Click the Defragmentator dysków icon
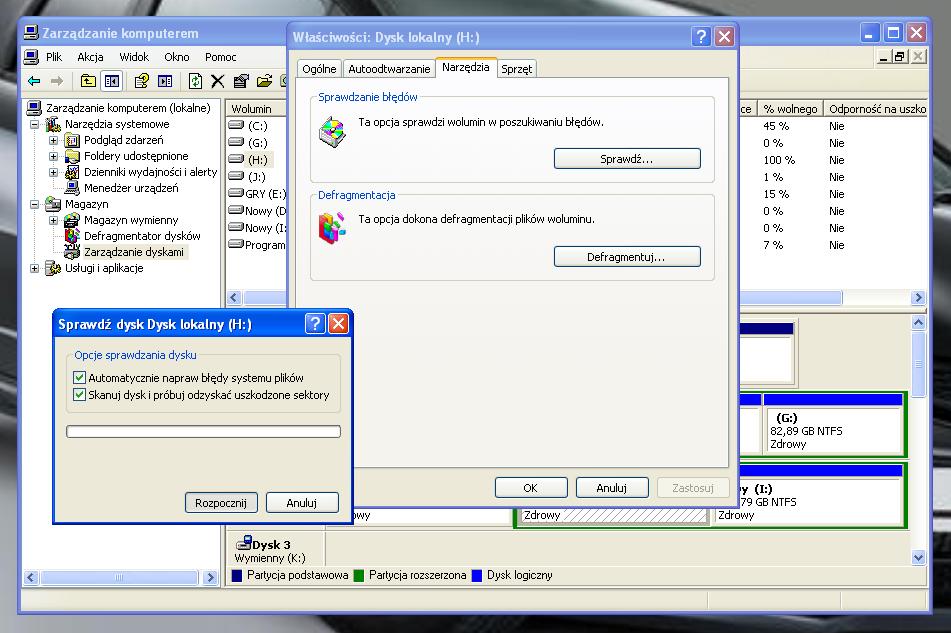This screenshot has width=951, height=633. pyautogui.click(x=72, y=236)
